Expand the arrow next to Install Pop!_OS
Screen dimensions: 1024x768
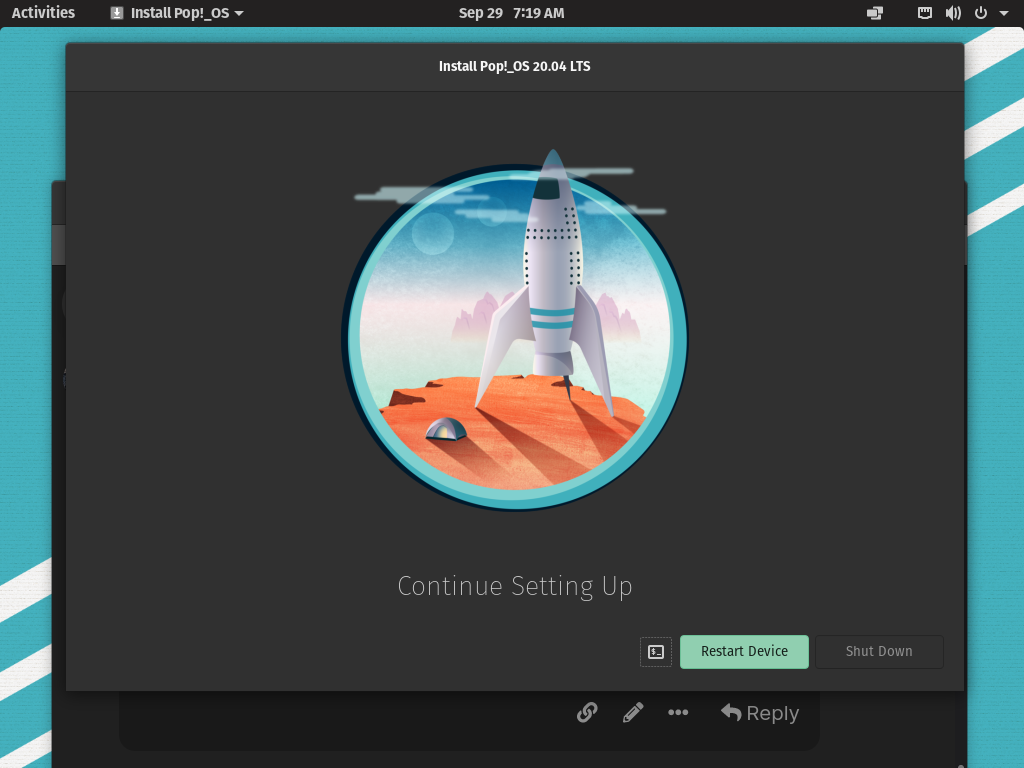tap(239, 14)
